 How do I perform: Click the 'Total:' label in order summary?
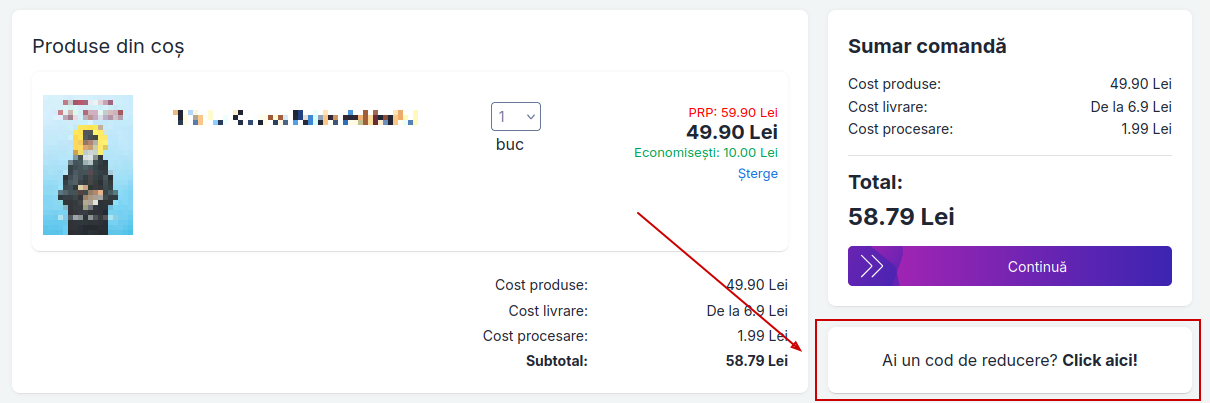[875, 183]
